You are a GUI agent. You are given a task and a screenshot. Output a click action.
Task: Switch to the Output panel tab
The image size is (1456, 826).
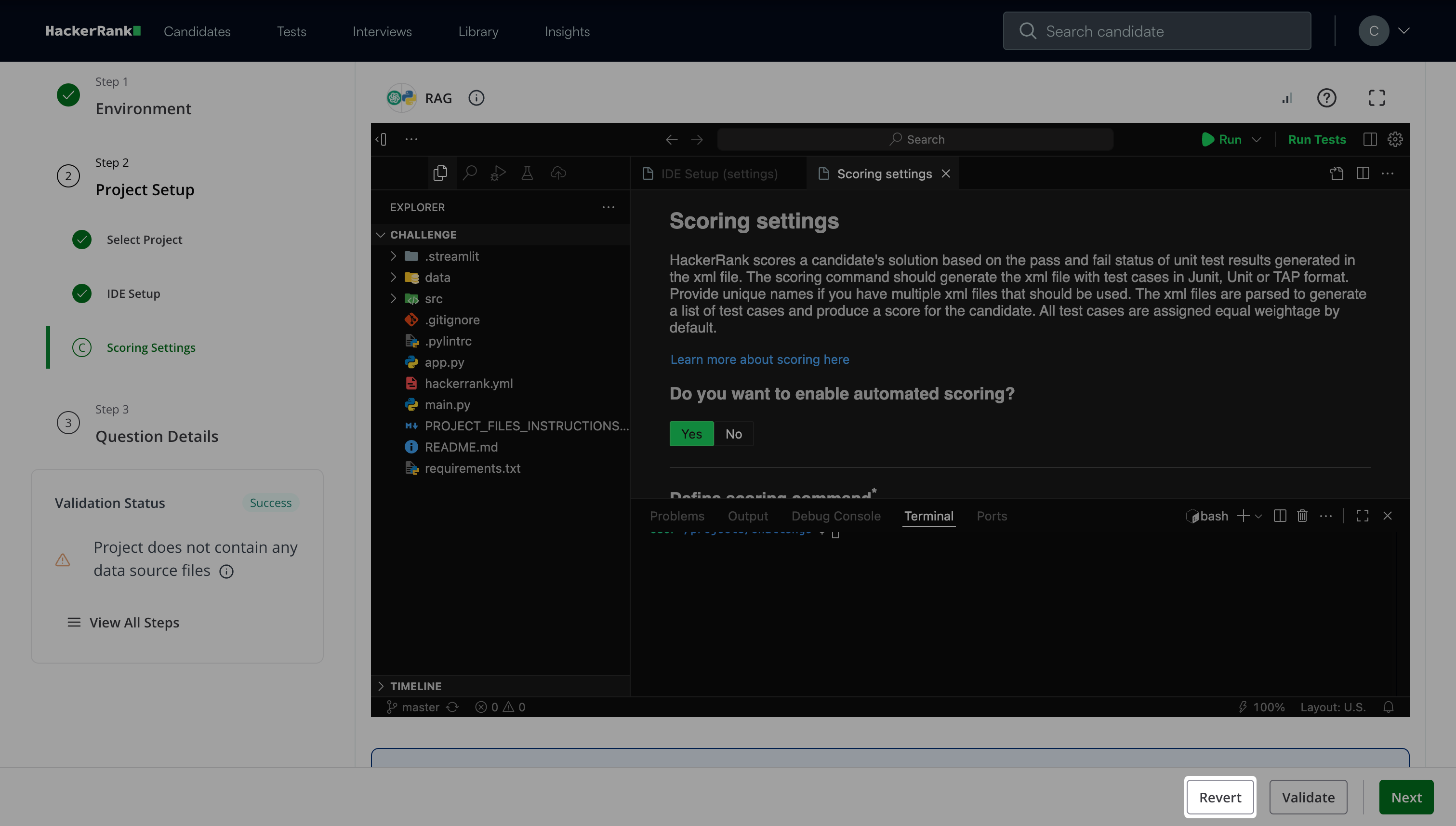coord(748,516)
